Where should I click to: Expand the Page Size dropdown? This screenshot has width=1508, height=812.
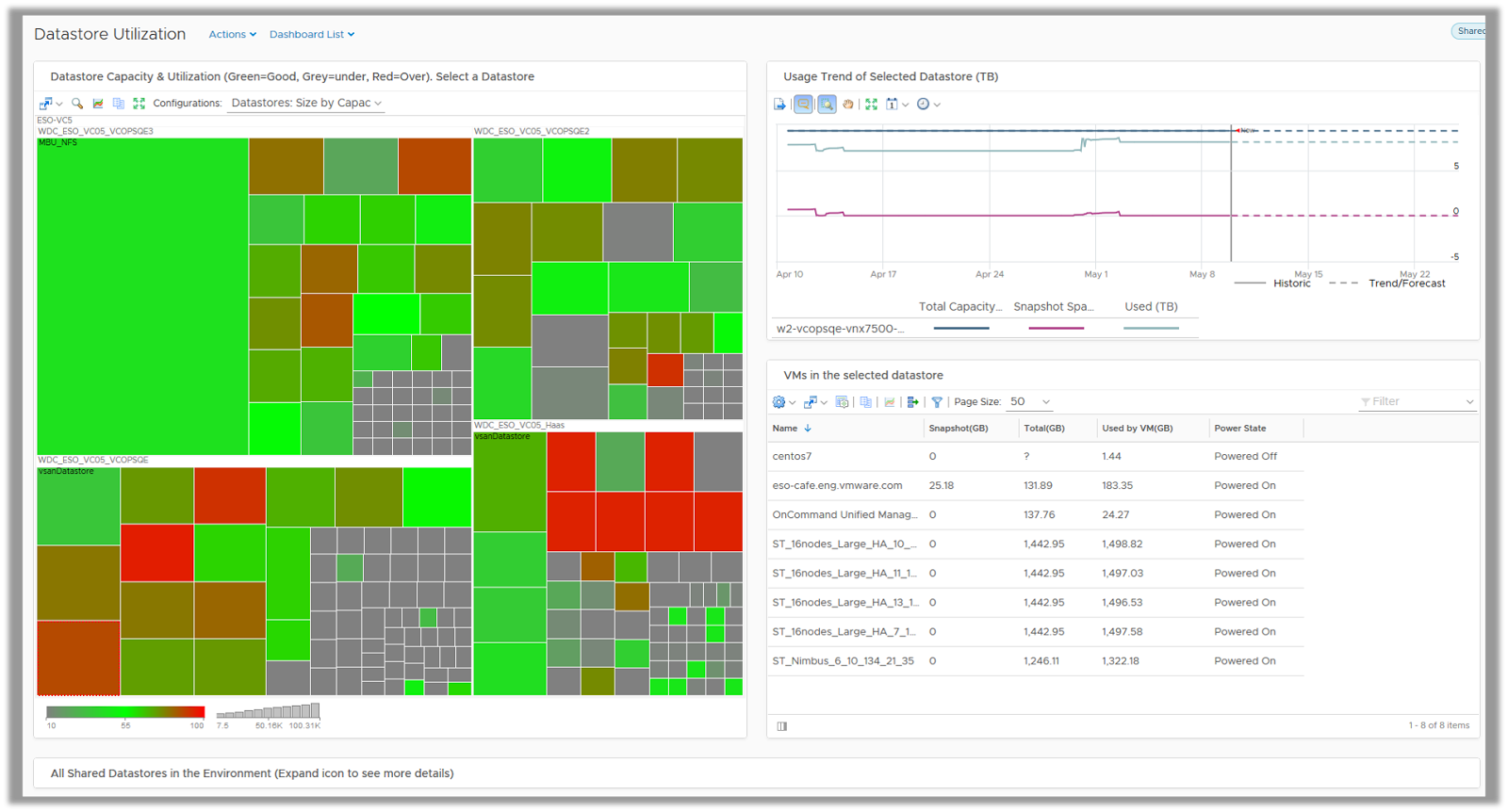coord(1029,402)
